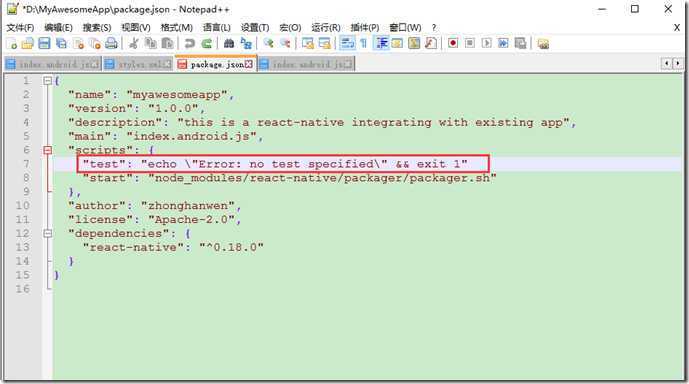Toggle synchronized horizontal scrolling
The width and height of the screenshot is (689, 384).
pos(325,43)
